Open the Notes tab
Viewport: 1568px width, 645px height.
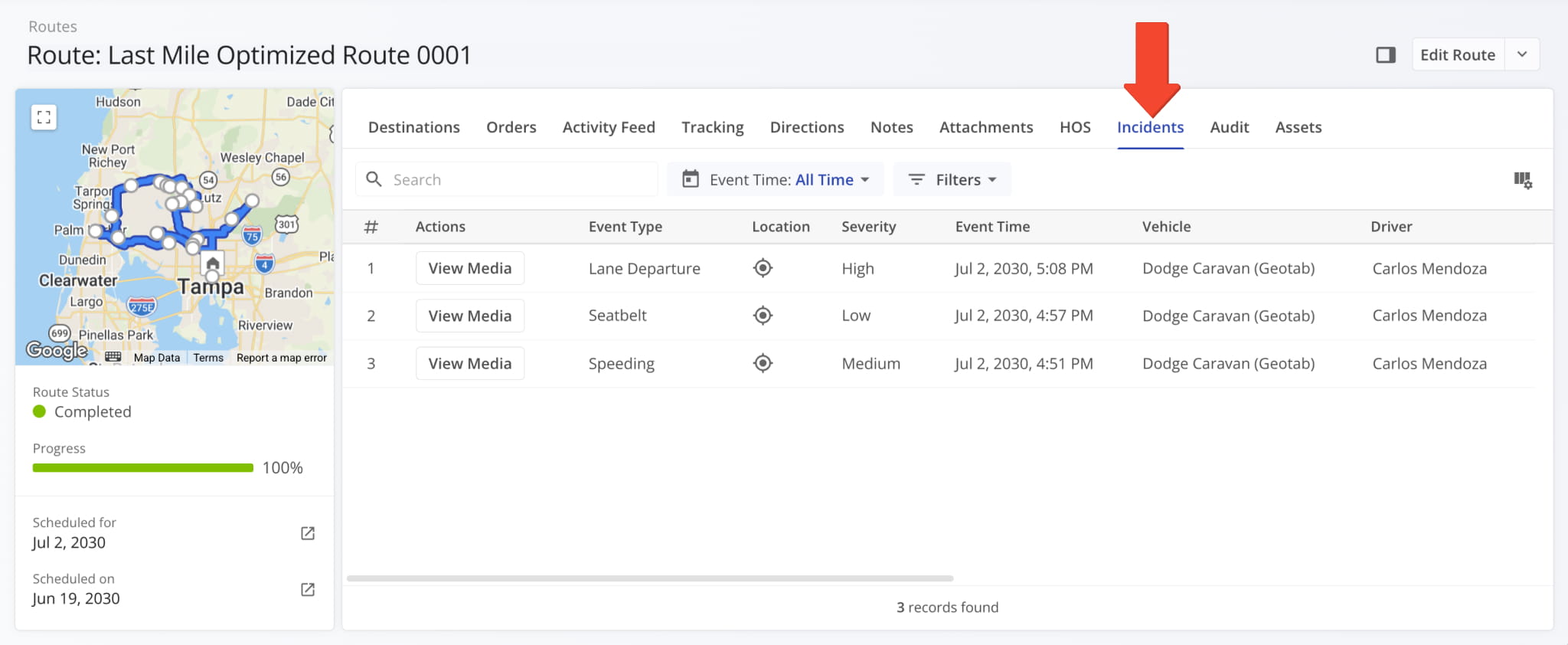892,127
